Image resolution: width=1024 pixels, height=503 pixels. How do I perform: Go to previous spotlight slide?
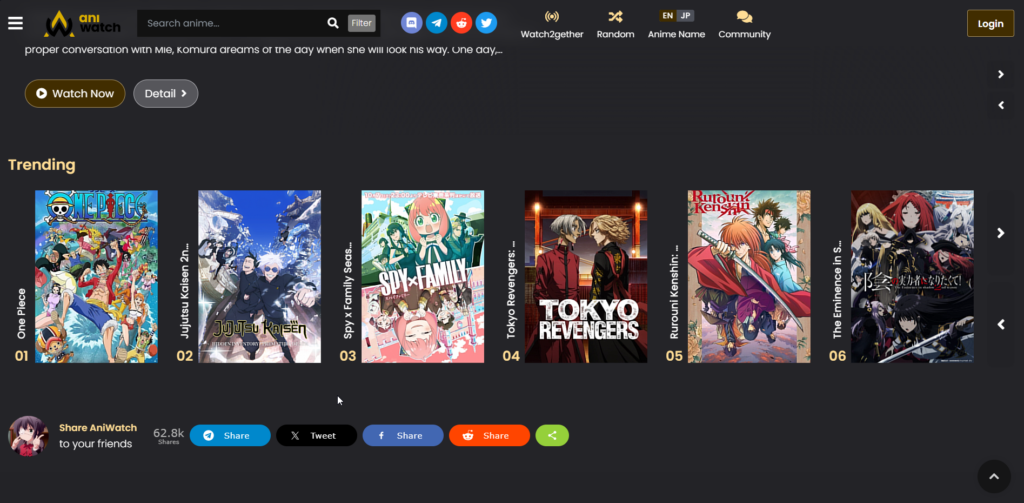[1000, 105]
